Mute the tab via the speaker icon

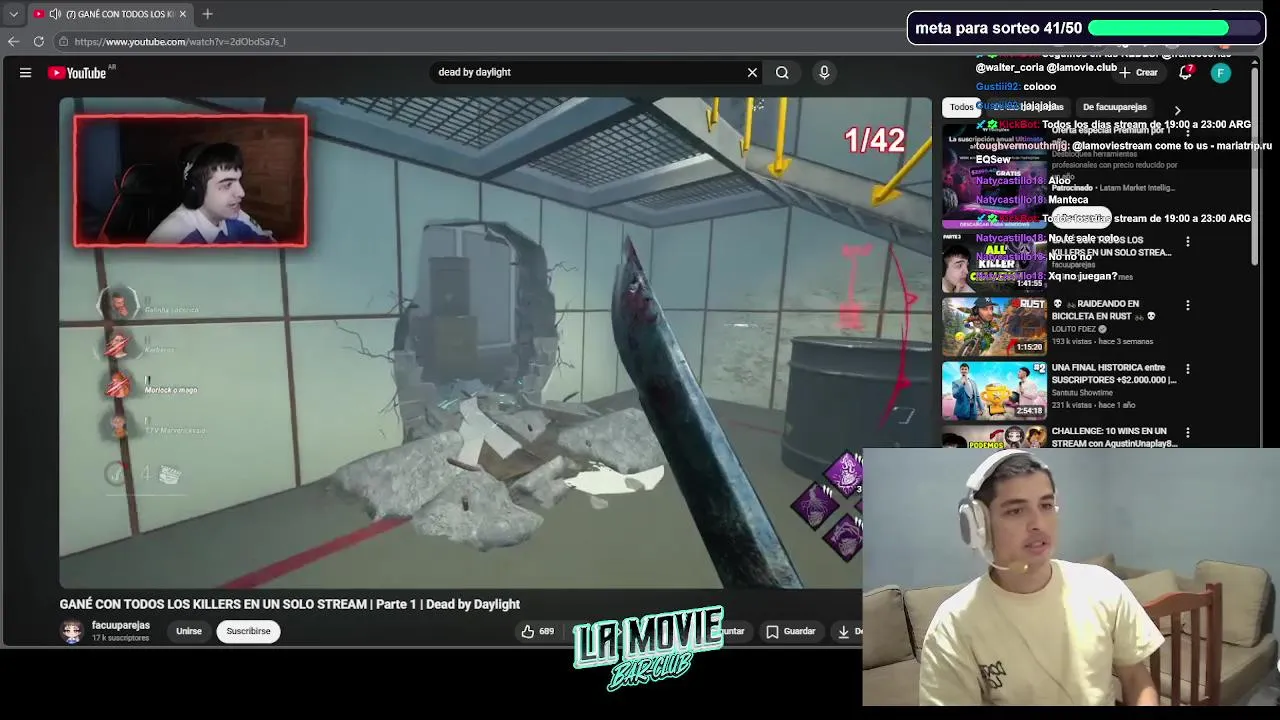click(x=55, y=14)
